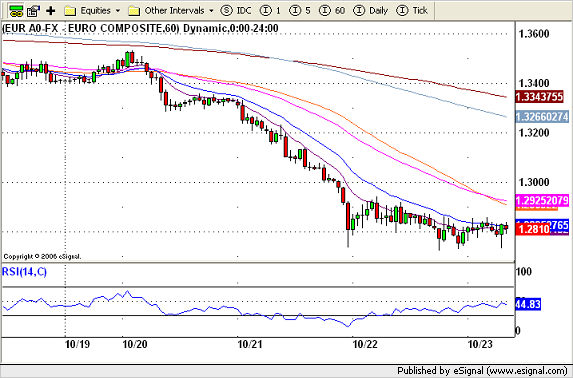Click the 1.32660274 moving average label
This screenshot has width=573, height=378.
point(542,117)
